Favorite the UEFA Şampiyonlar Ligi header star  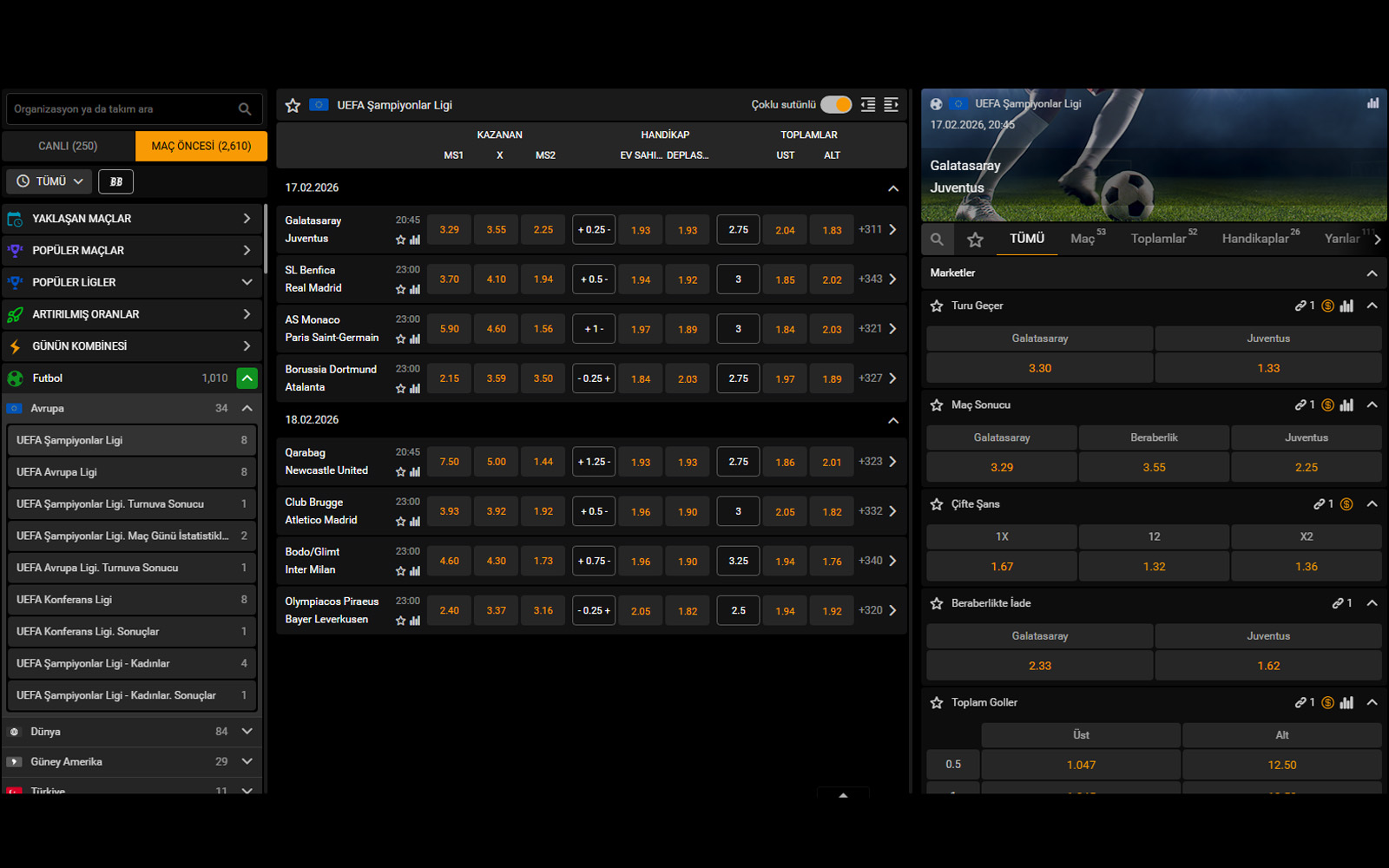293,105
